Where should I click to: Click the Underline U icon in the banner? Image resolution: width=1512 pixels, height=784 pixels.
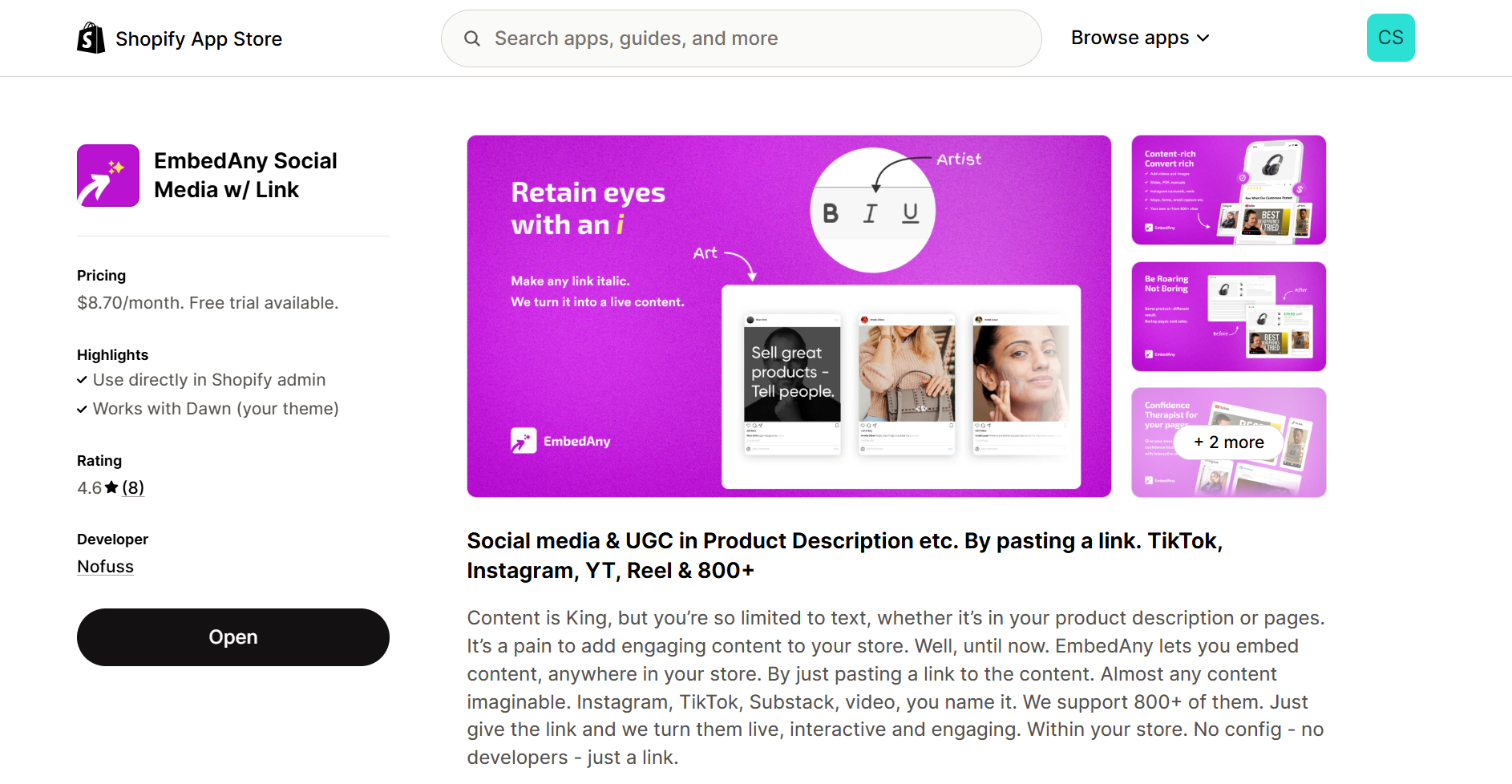[910, 212]
